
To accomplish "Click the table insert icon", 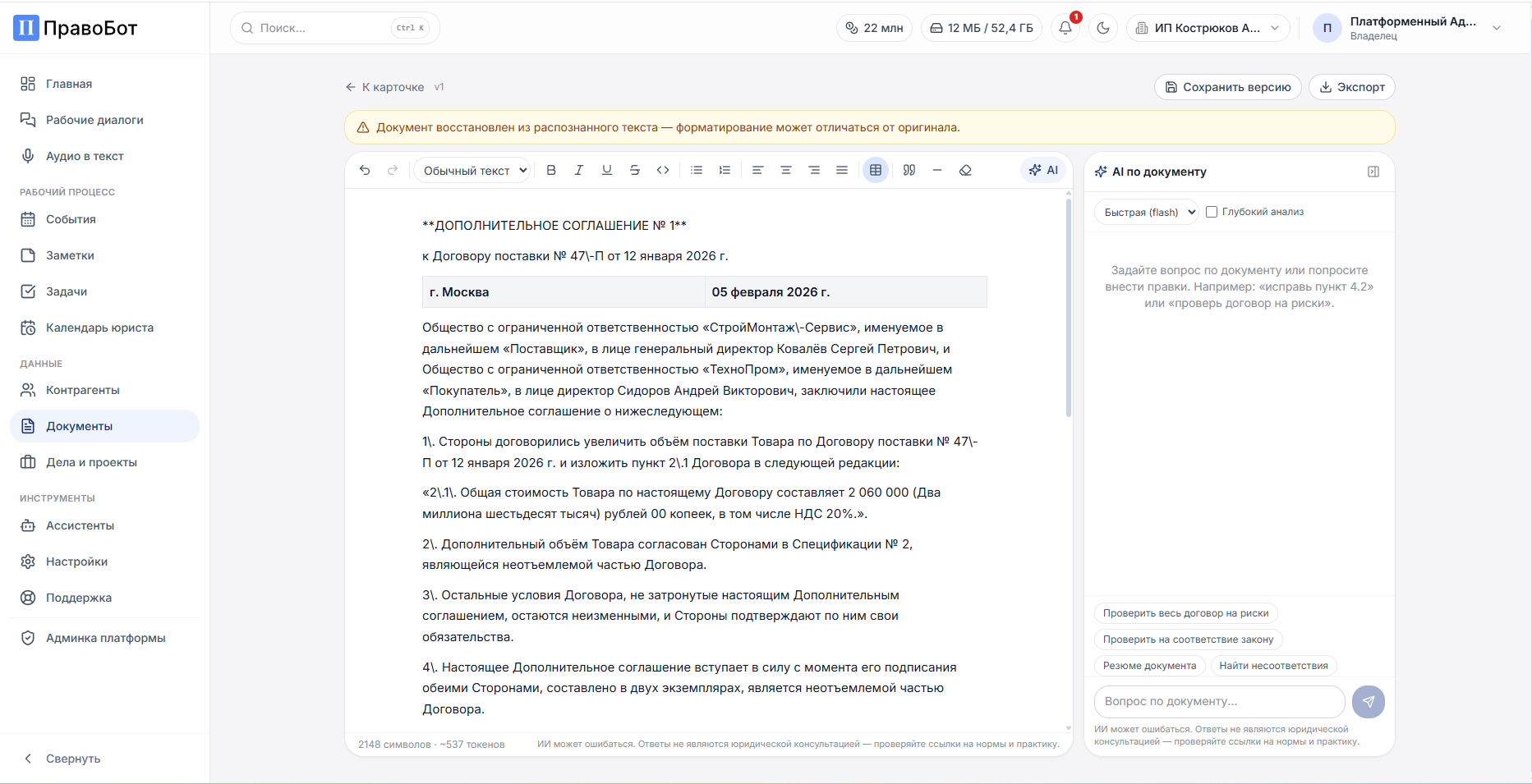I will pyautogui.click(x=876, y=170).
